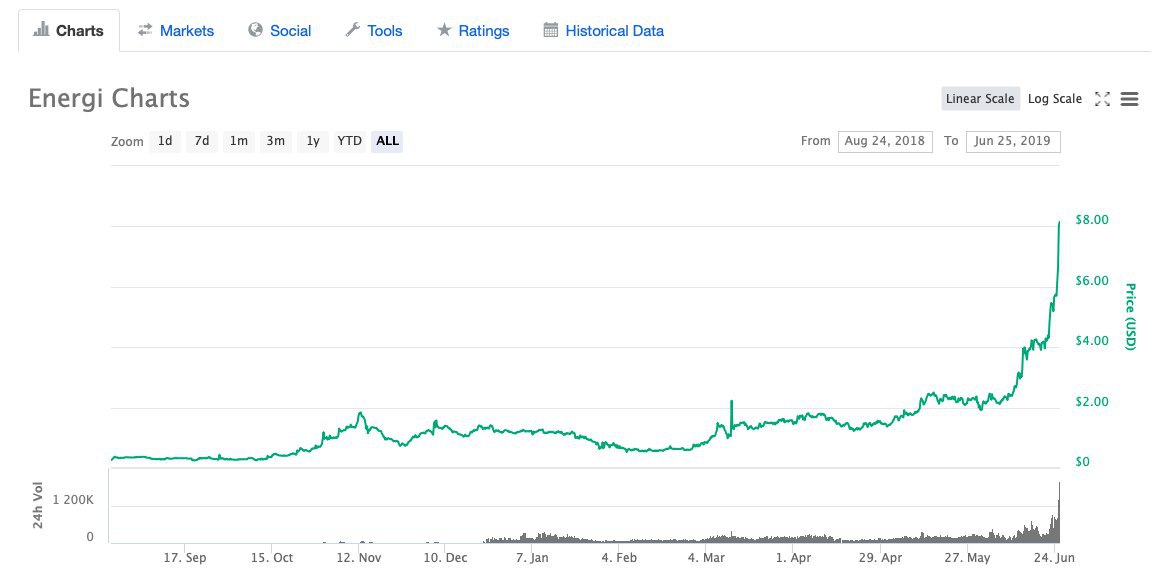1154x572 pixels.
Task: Click the Price (USD) axis title
Action: click(1130, 317)
